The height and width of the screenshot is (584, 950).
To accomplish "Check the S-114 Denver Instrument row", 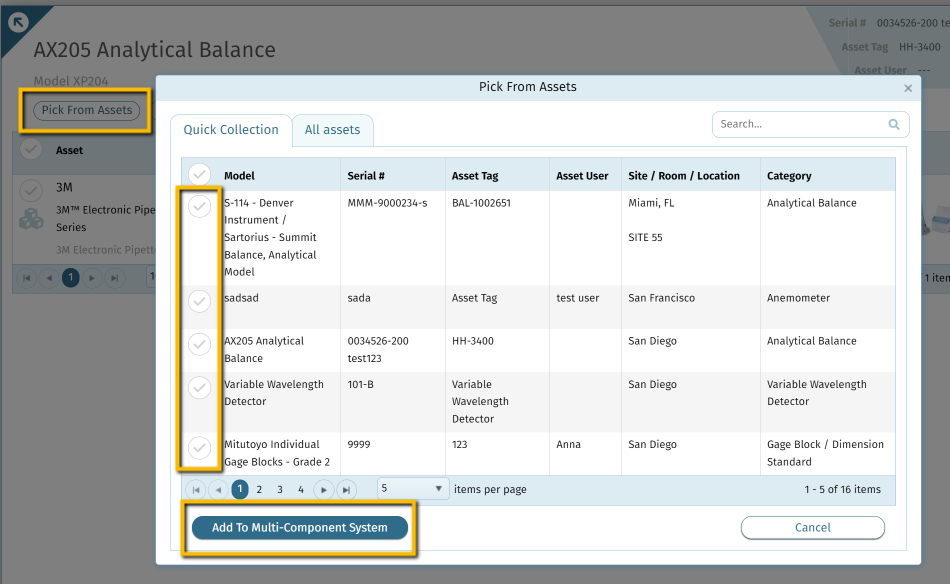I will (x=199, y=207).
